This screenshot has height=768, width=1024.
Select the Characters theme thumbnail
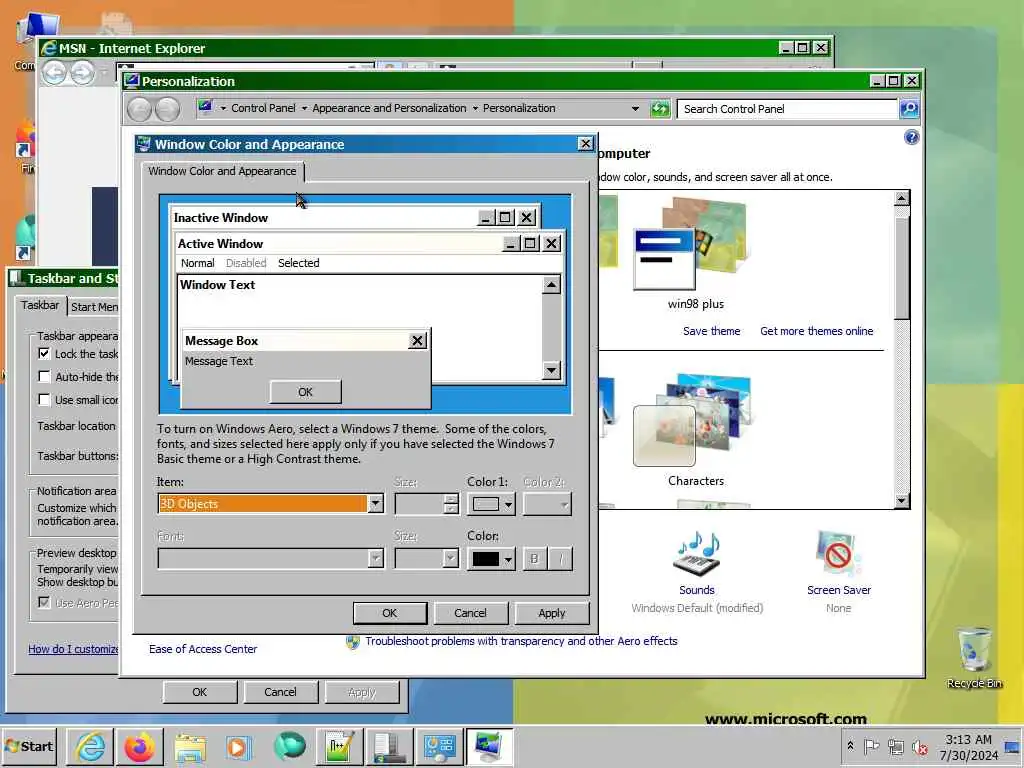point(694,421)
